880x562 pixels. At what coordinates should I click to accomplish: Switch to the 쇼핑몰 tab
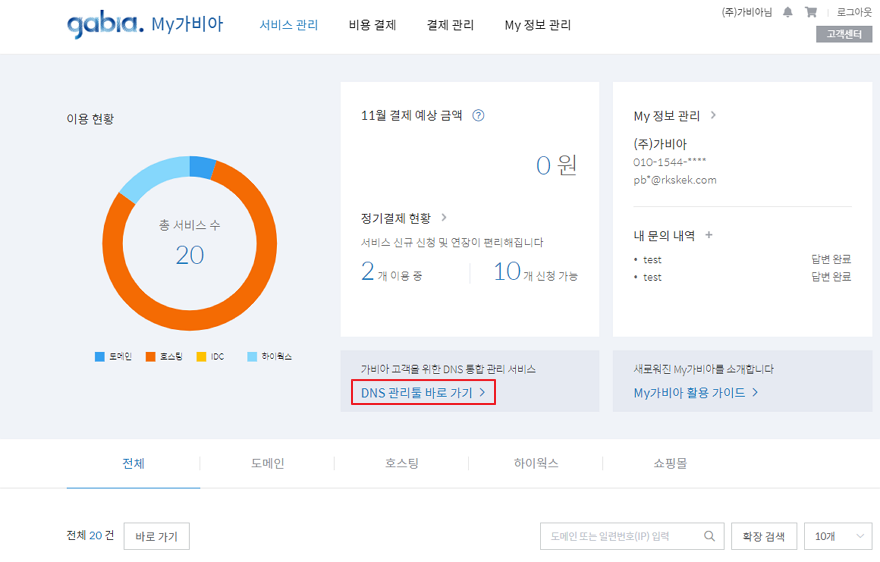(670, 463)
